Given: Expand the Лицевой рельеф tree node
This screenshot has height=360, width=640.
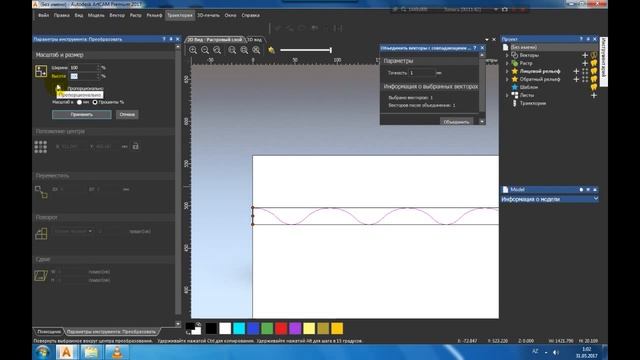Looking at the screenshot, I should 507,71.
